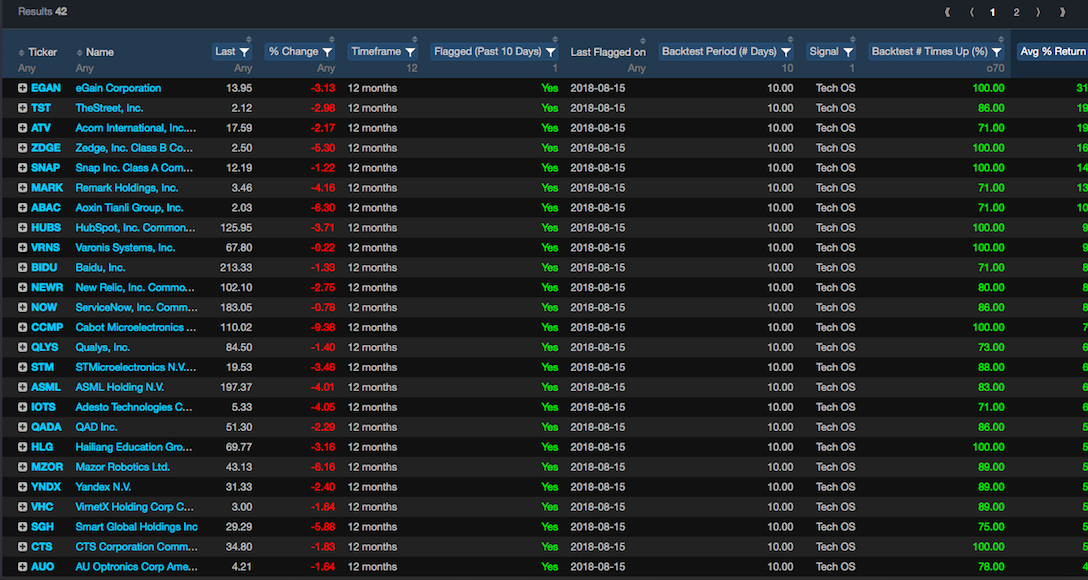Open the Signal column filter
This screenshot has height=580, width=1088.
[x=848, y=52]
